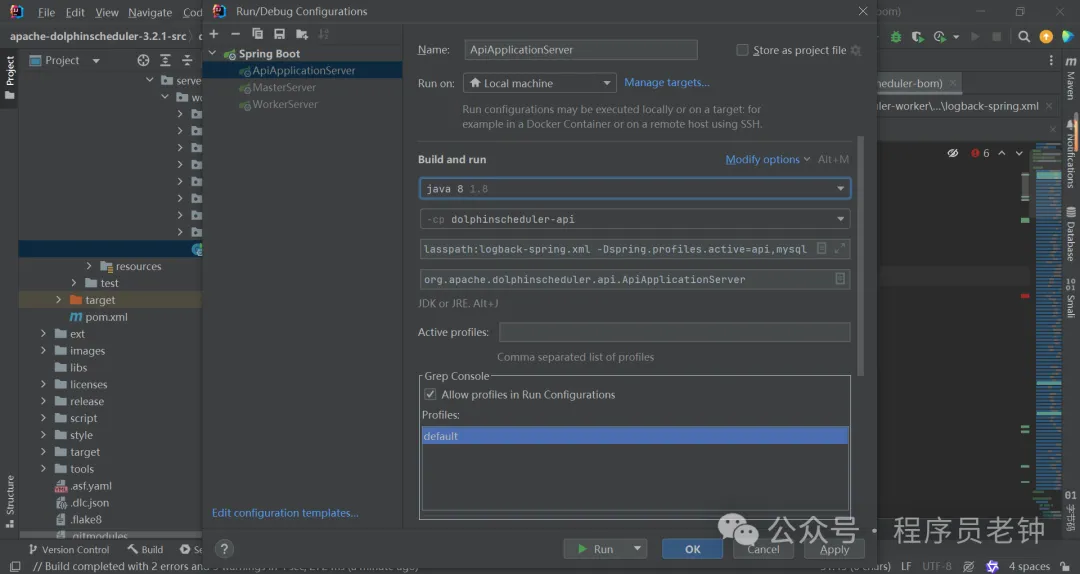This screenshot has width=1080, height=574.
Task: Collapse the Spring Boot configuration group
Action: coord(212,54)
